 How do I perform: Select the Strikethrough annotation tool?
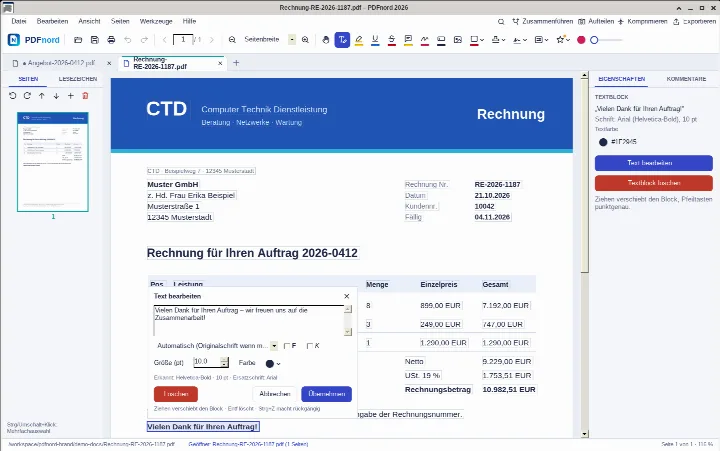392,40
